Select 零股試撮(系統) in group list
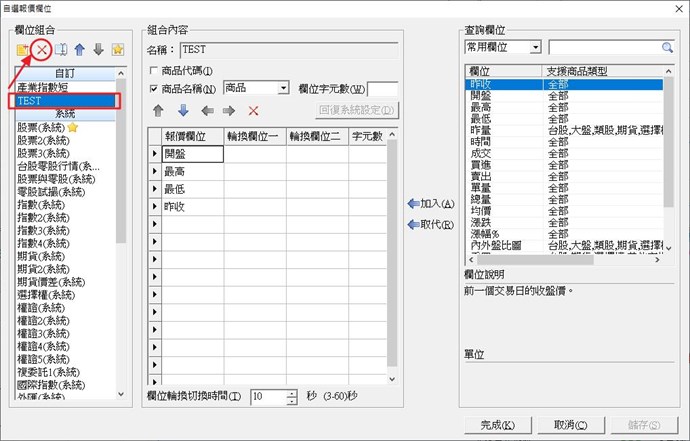The height and width of the screenshot is (441, 690). pos(65,192)
